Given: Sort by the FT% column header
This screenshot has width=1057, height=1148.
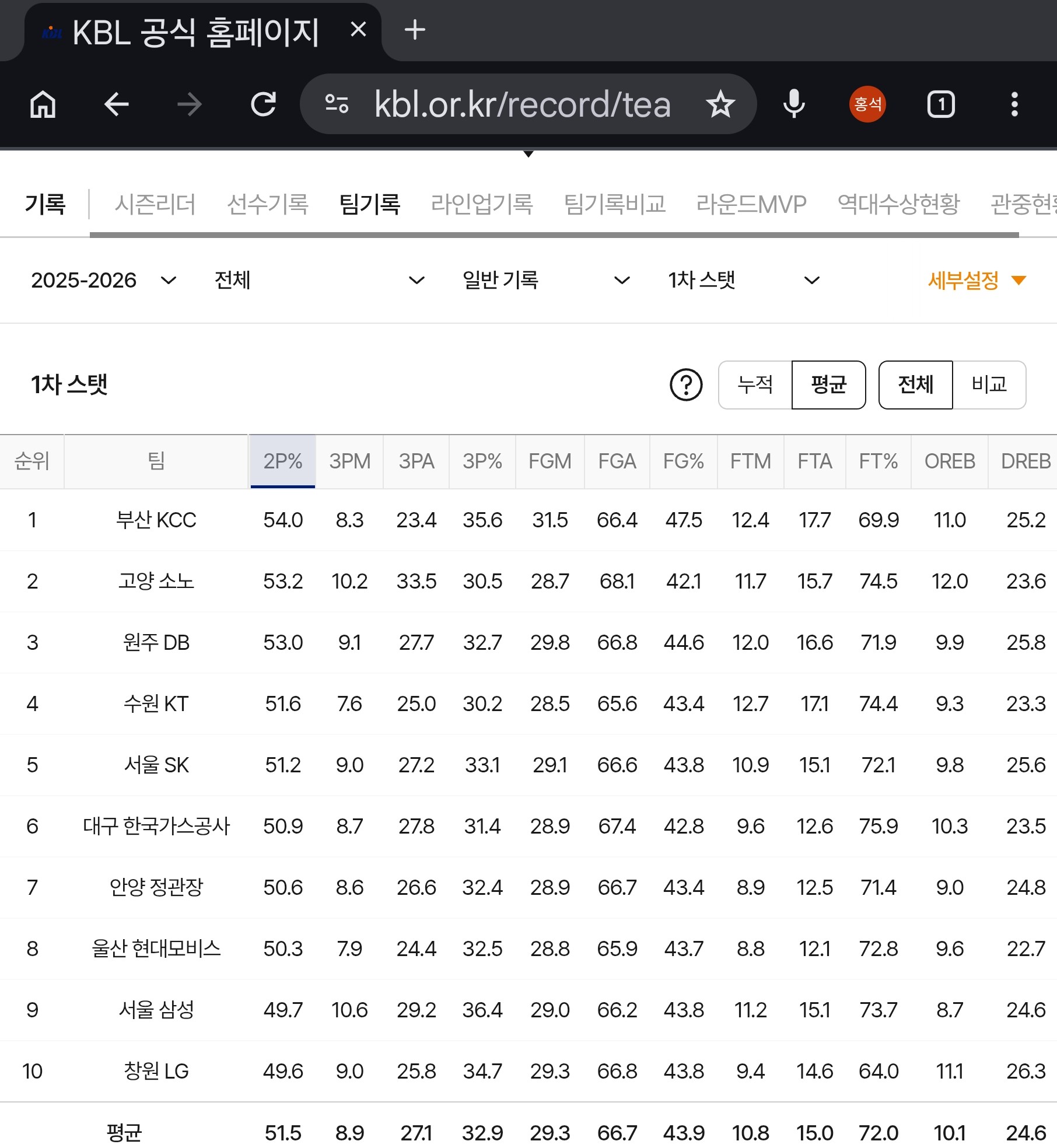Looking at the screenshot, I should [878, 461].
